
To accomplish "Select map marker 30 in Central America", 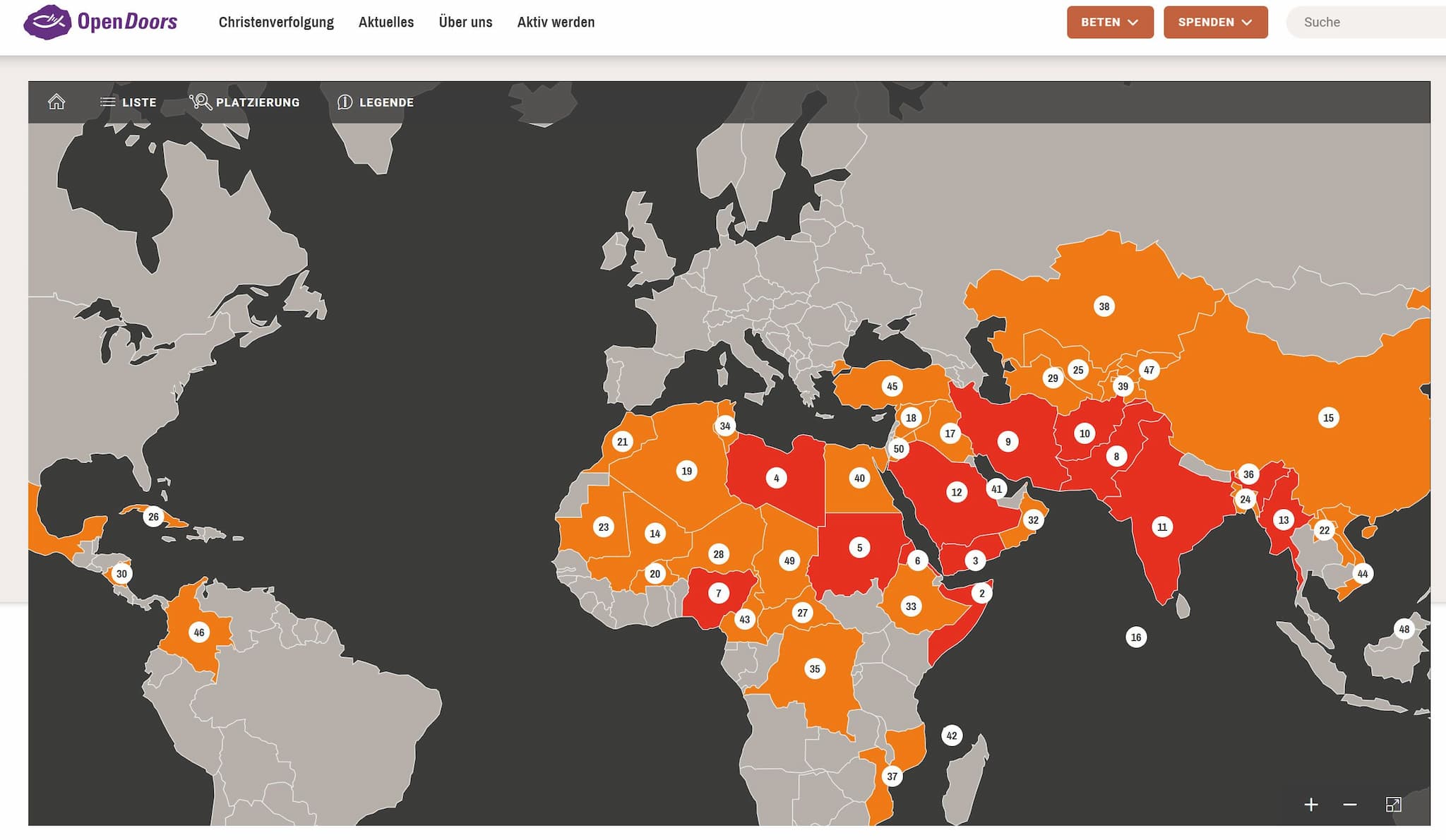I will point(121,574).
